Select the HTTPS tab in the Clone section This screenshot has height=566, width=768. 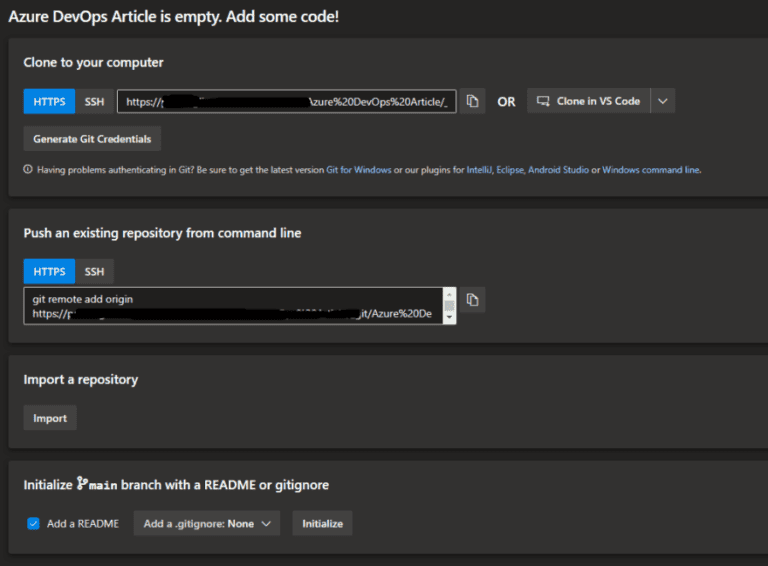49,101
